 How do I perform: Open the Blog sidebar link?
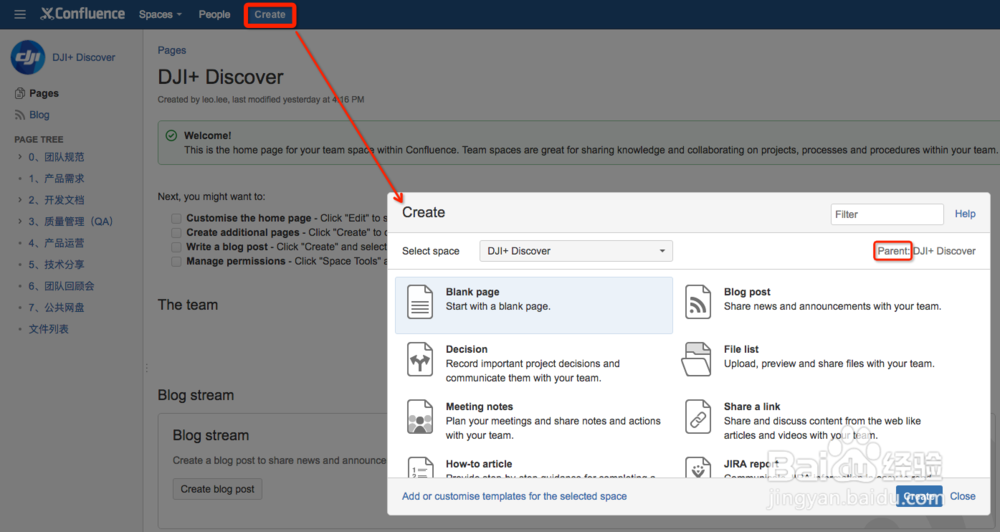click(x=39, y=115)
